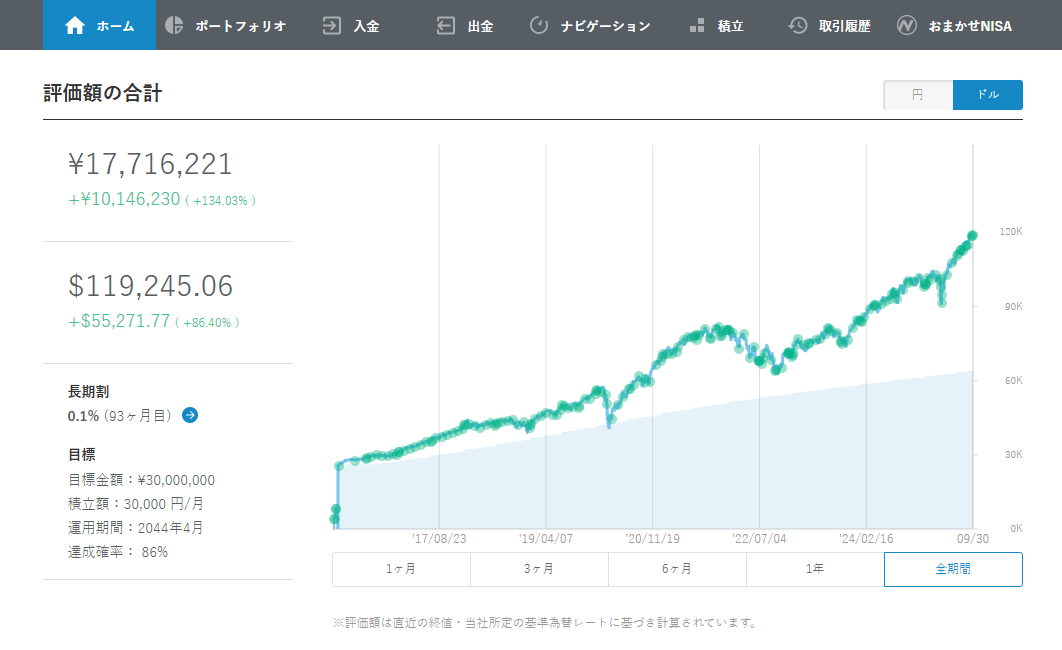The height and width of the screenshot is (650, 1062).
Task: Select the latest data point near 09/30
Action: [x=970, y=234]
